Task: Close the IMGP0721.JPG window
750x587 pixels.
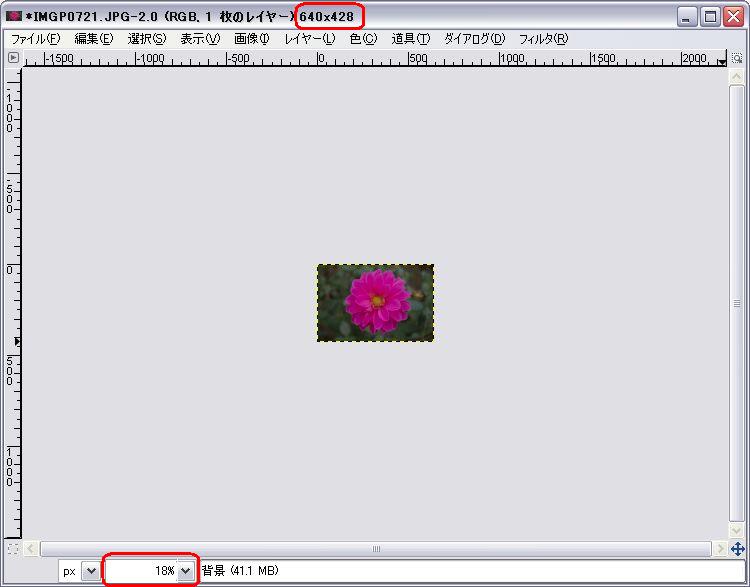Action: tap(733, 17)
